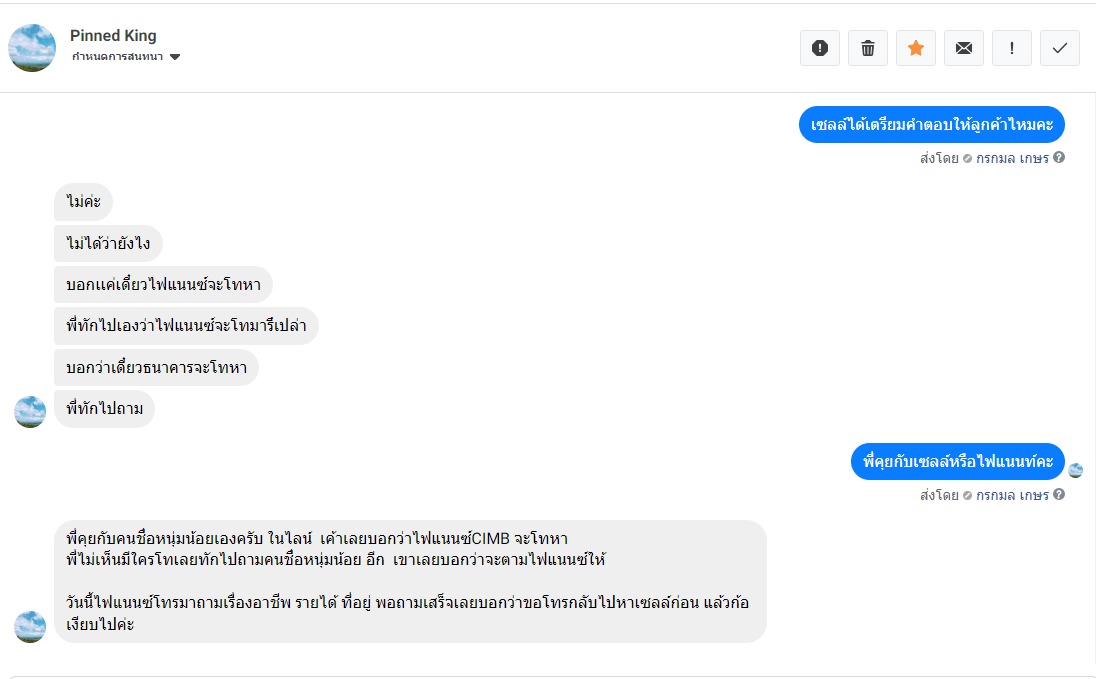Click seen-receipt avatar beside พี่คุยกับเซลล์หรือไฟแนนท์คะ
1096x679 pixels.
pos(1075,470)
